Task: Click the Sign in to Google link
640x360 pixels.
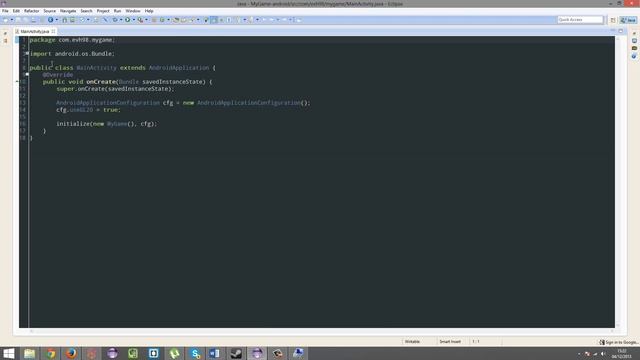Action: coord(619,342)
